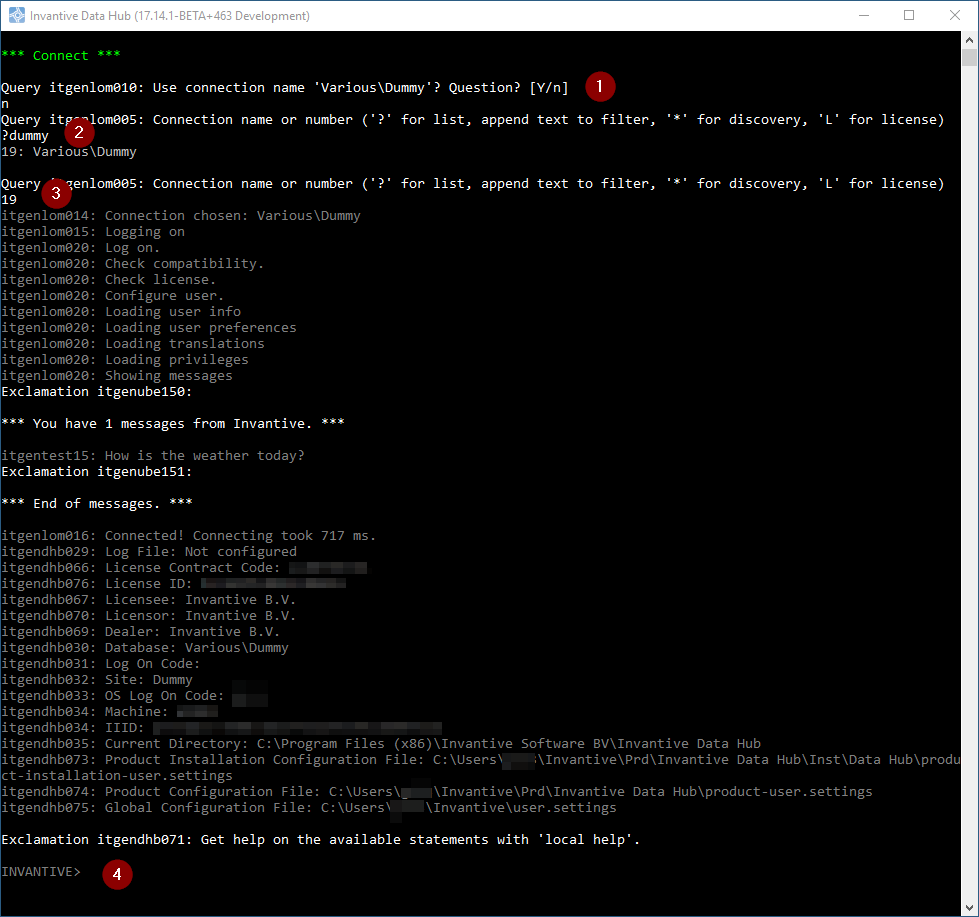Click the scrollbar up arrow
This screenshot has width=979, height=917.
click(x=969, y=39)
